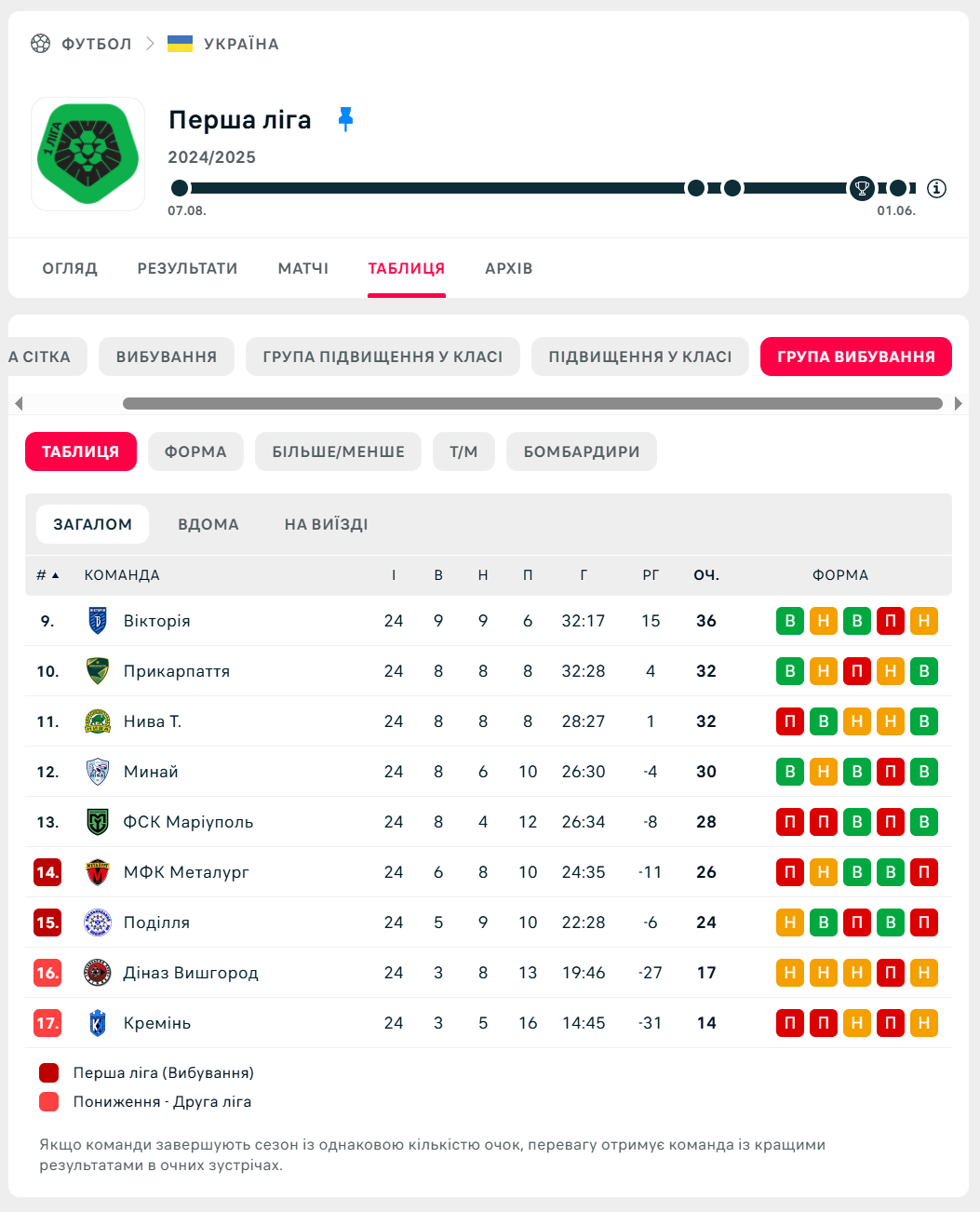Viewport: 980px width, 1212px height.
Task: Open the ГРУПА ПІДВИЩЕННЯ У КЛАСІ stage
Action: coord(383,357)
